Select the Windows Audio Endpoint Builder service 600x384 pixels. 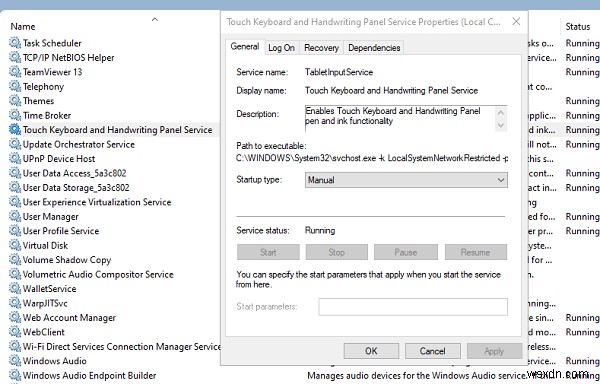[x=90, y=376]
